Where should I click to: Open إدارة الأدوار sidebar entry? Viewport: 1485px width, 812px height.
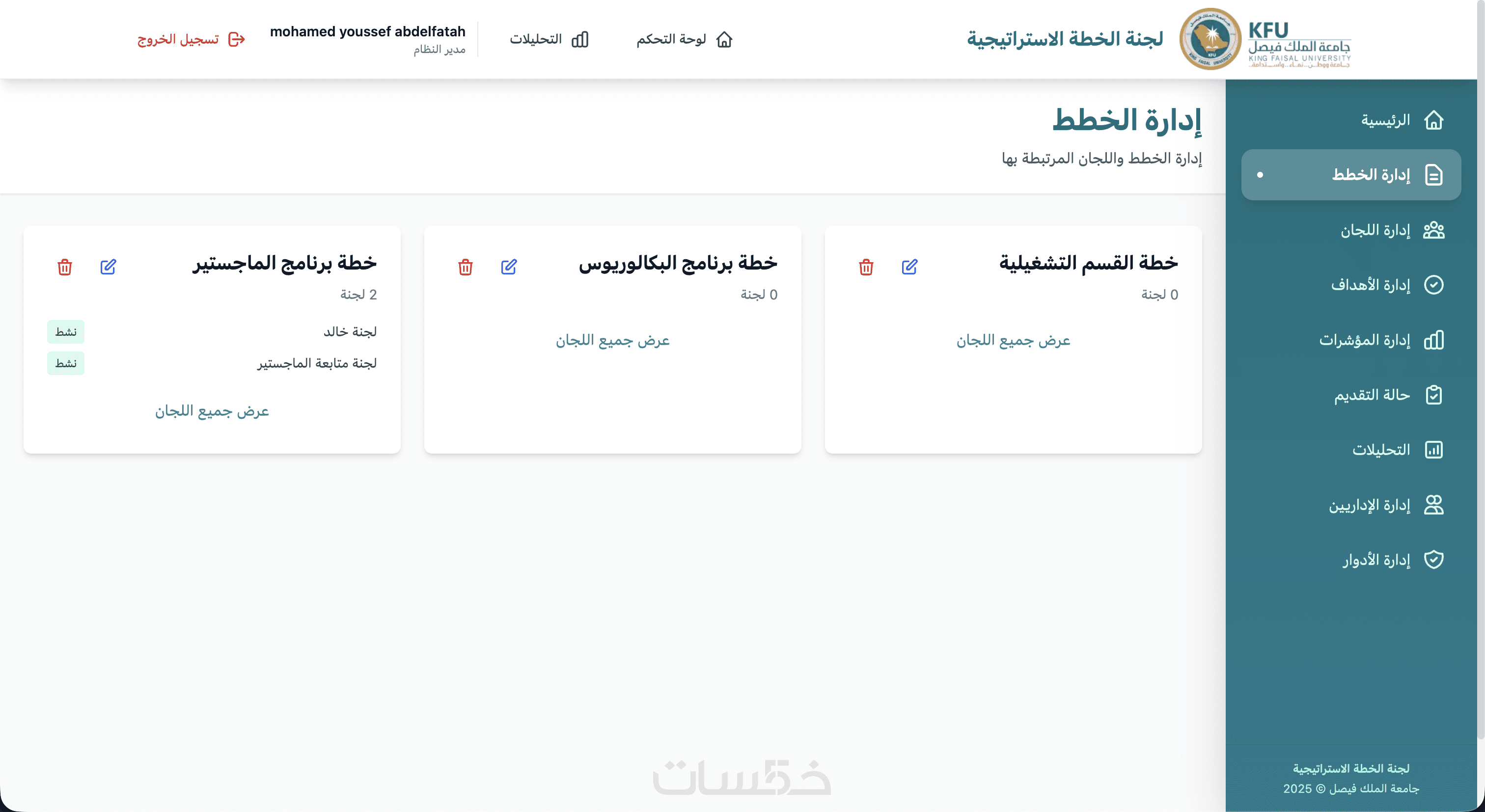coord(1376,560)
